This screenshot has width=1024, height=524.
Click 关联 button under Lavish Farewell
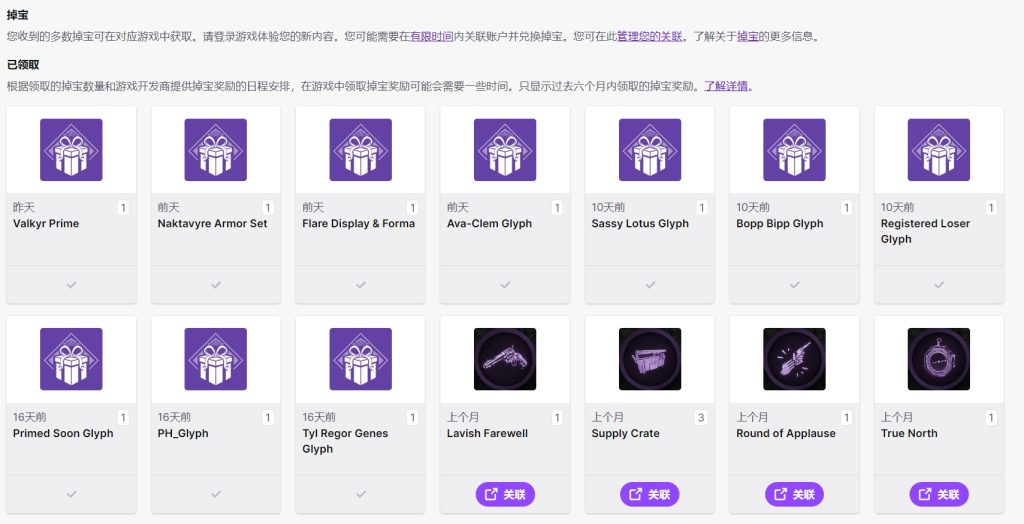pyautogui.click(x=505, y=495)
